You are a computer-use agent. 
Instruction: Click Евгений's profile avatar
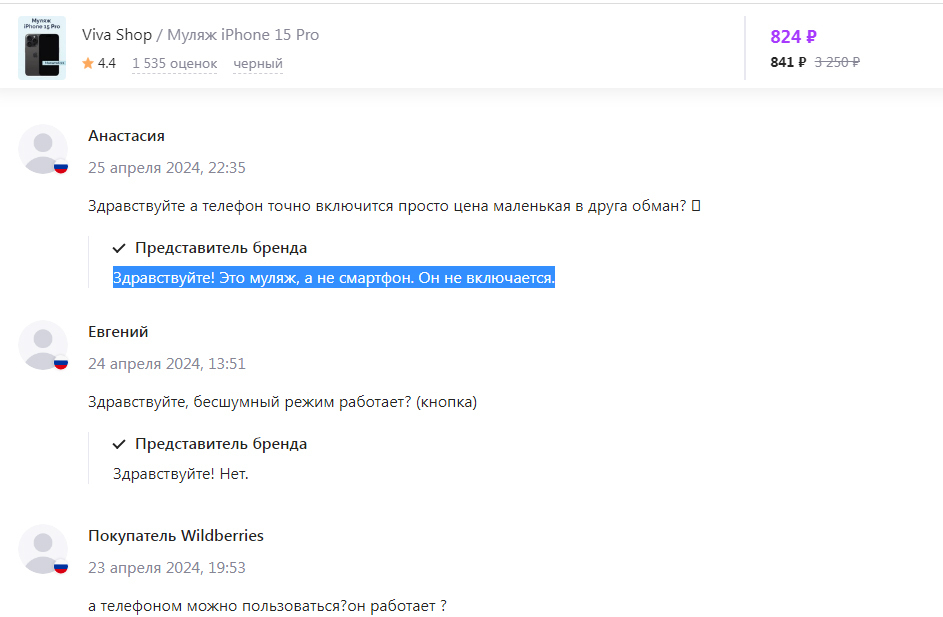point(42,345)
